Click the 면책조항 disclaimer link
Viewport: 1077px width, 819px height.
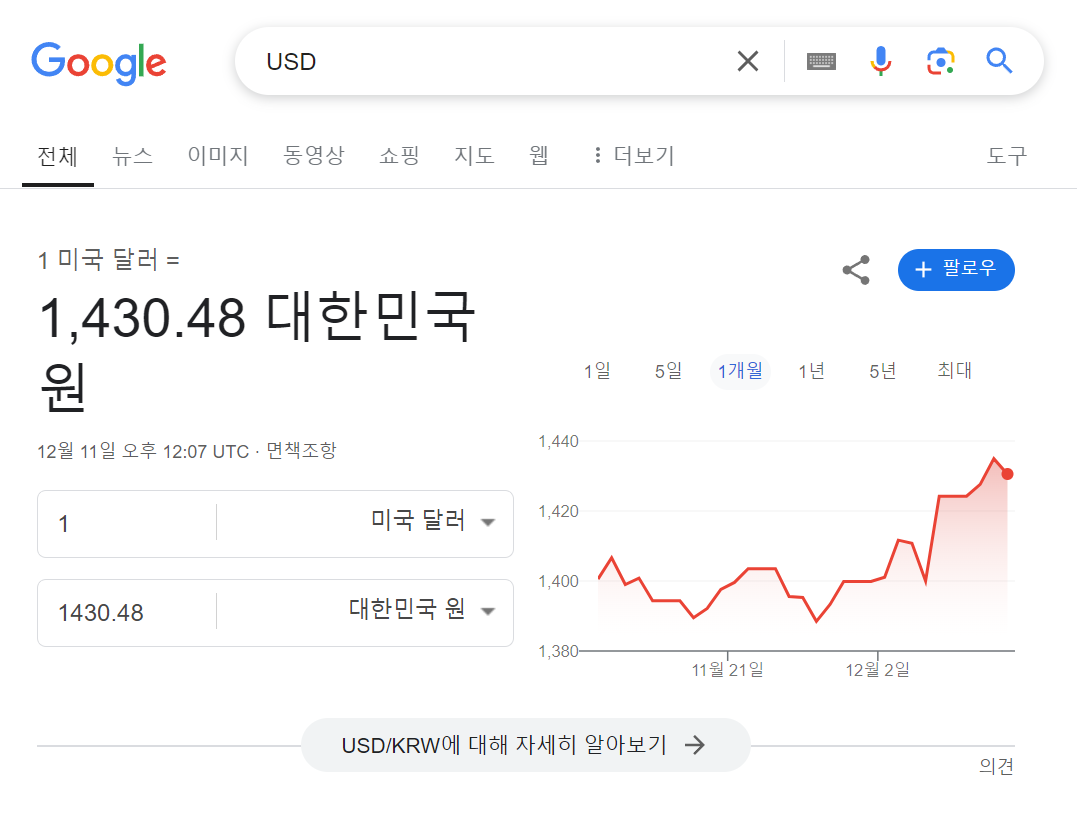(x=302, y=451)
